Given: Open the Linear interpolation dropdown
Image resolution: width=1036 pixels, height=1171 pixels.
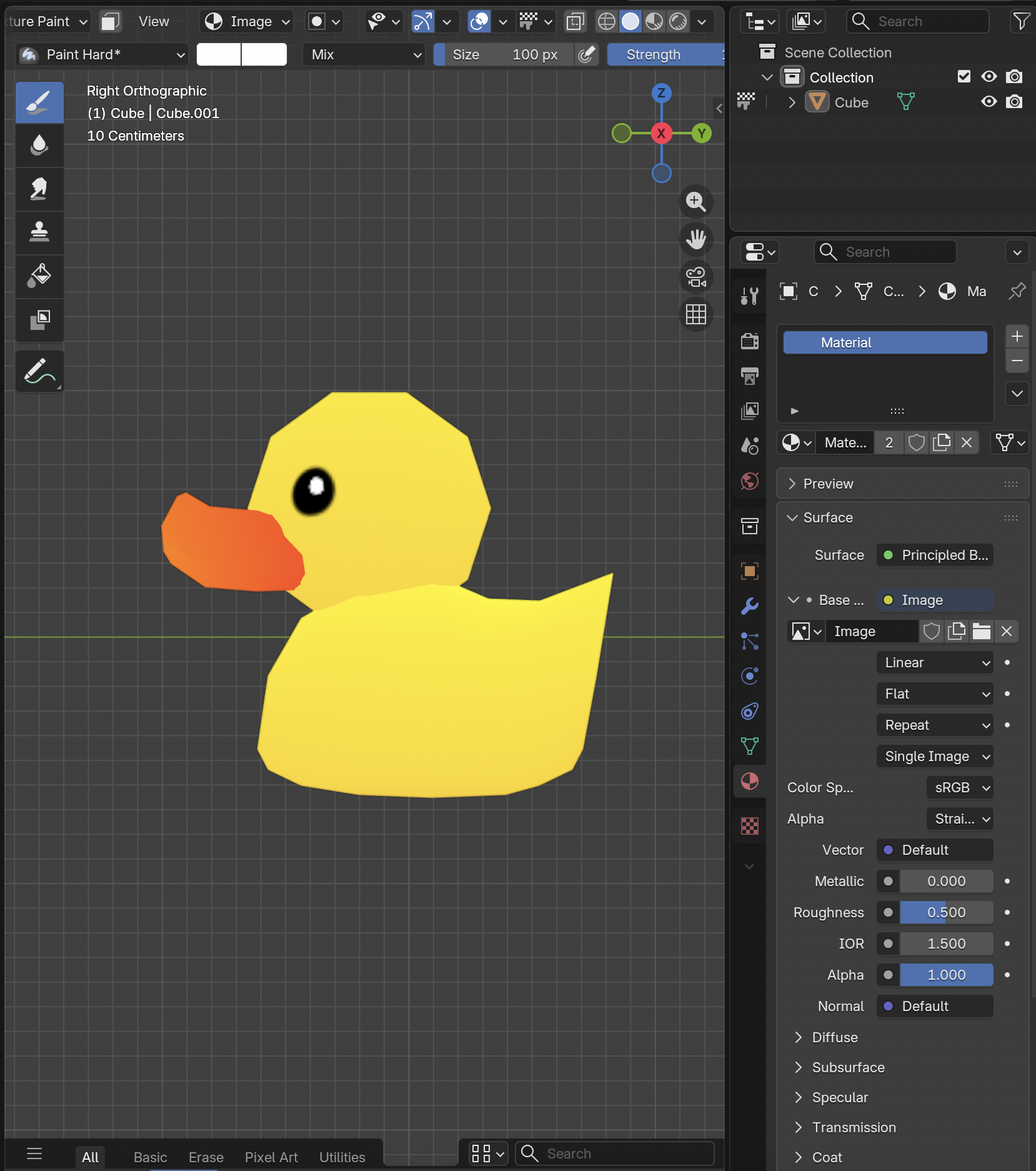Looking at the screenshot, I should pyautogui.click(x=935, y=662).
